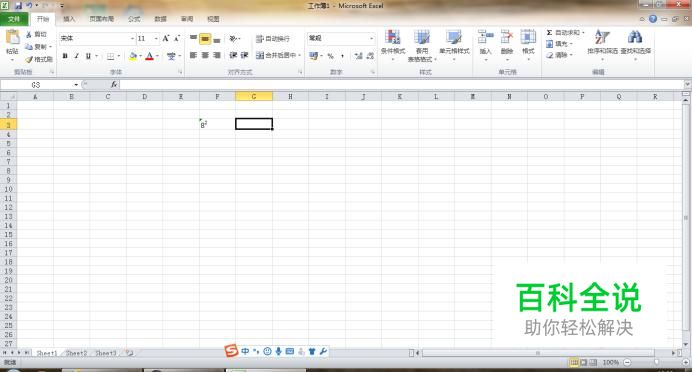Click the insert new worksheet tab icon
692x372 pixels.
click(x=129, y=353)
